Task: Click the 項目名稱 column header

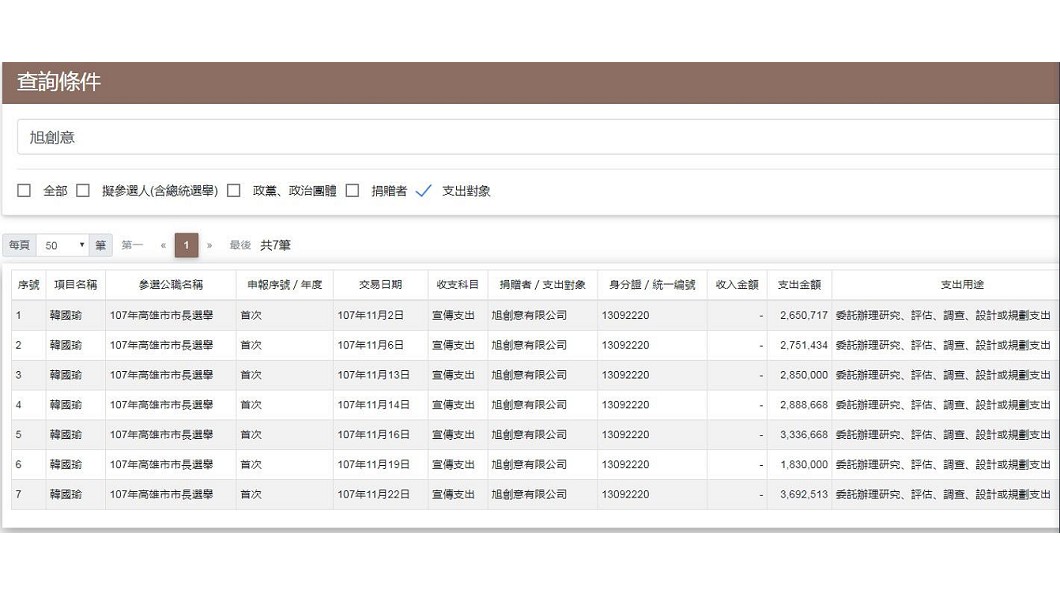Action: pyautogui.click(x=76, y=285)
